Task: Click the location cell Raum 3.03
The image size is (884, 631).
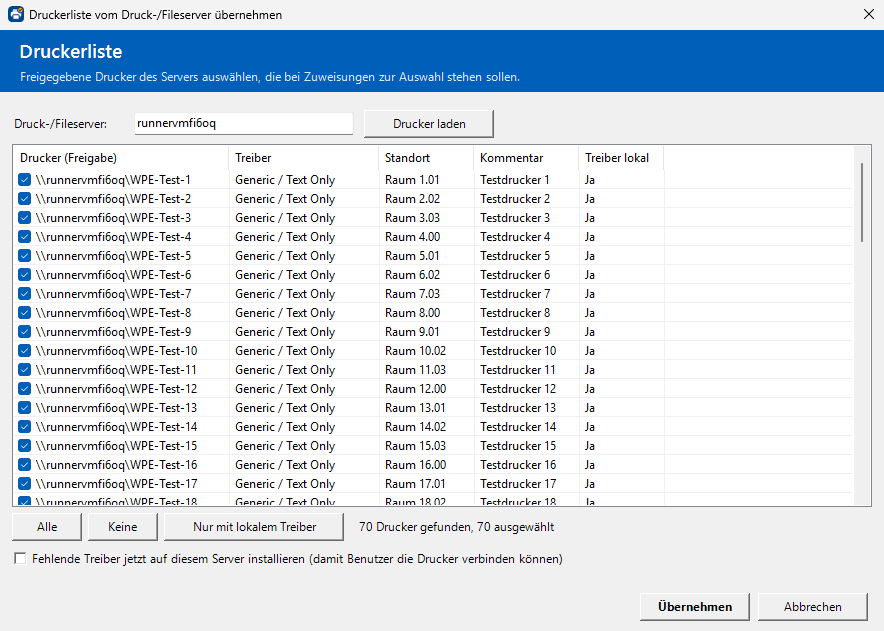Action: coord(413,218)
